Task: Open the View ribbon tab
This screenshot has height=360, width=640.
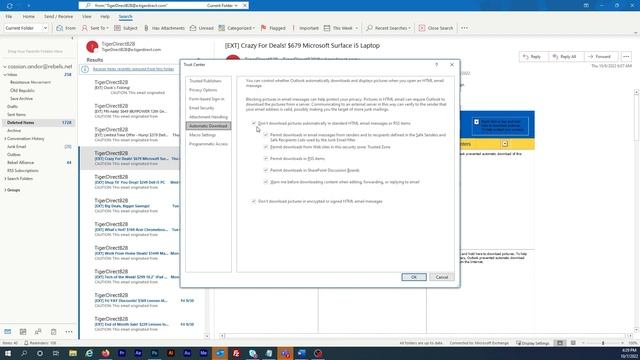Action: pos(87,17)
